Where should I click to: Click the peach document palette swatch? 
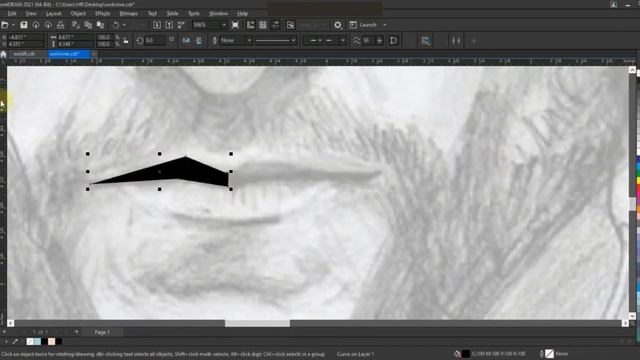tap(51, 341)
